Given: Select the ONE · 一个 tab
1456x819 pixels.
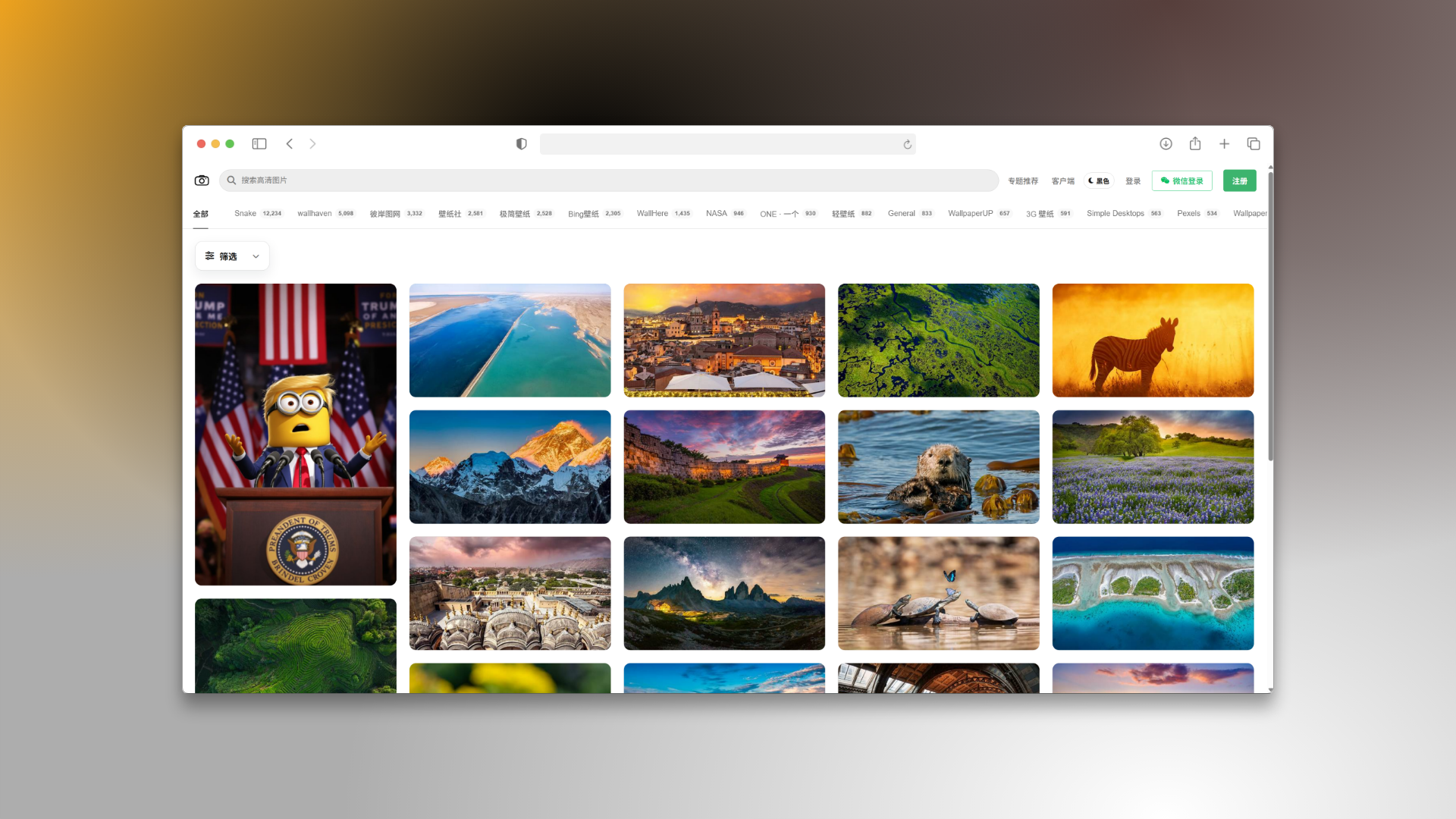Looking at the screenshot, I should (788, 214).
